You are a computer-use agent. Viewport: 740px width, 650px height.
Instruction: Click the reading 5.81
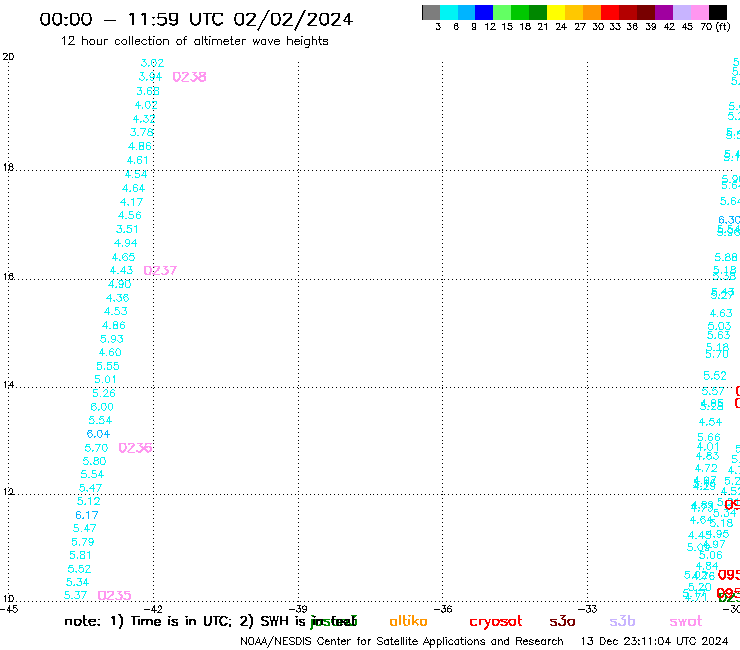[80, 556]
